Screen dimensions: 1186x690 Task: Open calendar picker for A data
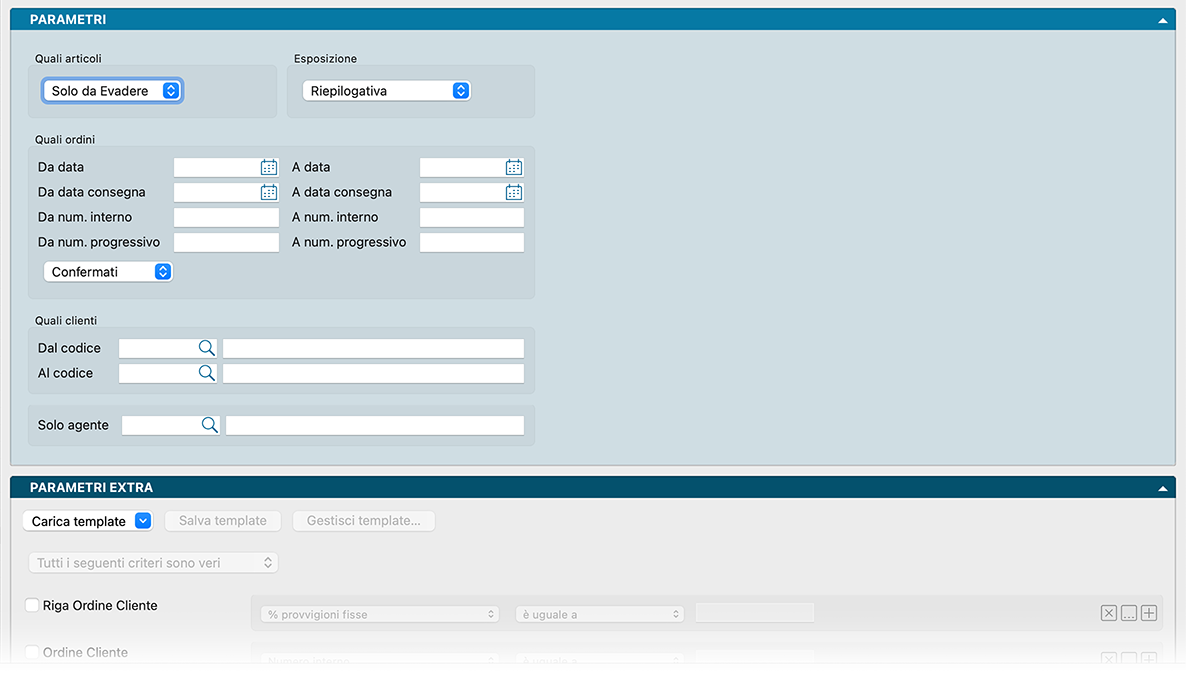coord(514,168)
